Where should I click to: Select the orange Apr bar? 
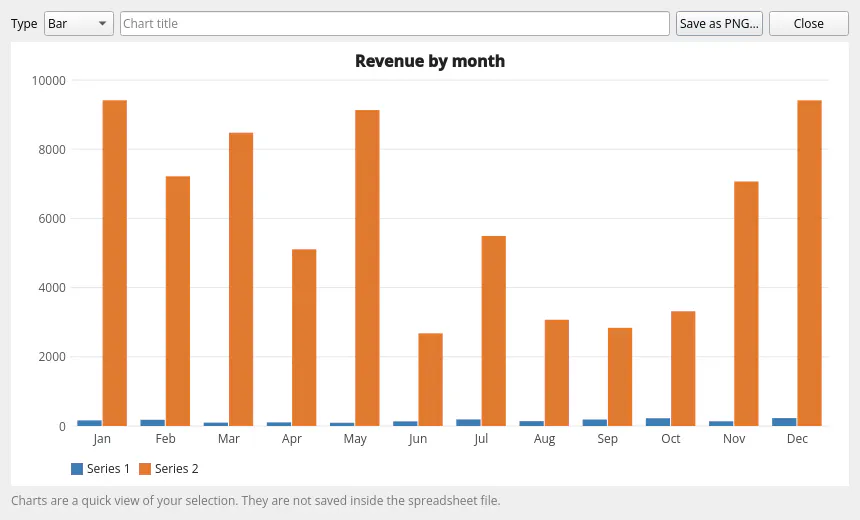tap(304, 337)
